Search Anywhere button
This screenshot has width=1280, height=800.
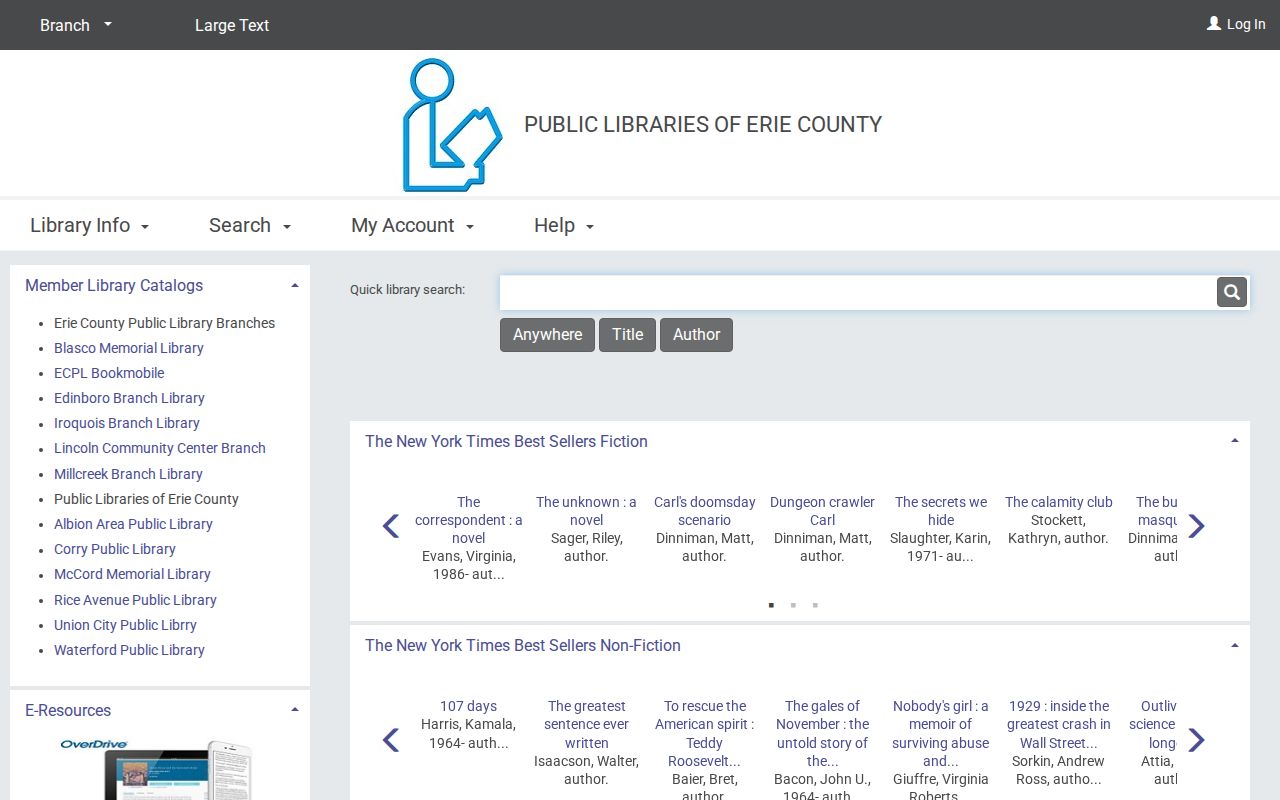(x=547, y=335)
